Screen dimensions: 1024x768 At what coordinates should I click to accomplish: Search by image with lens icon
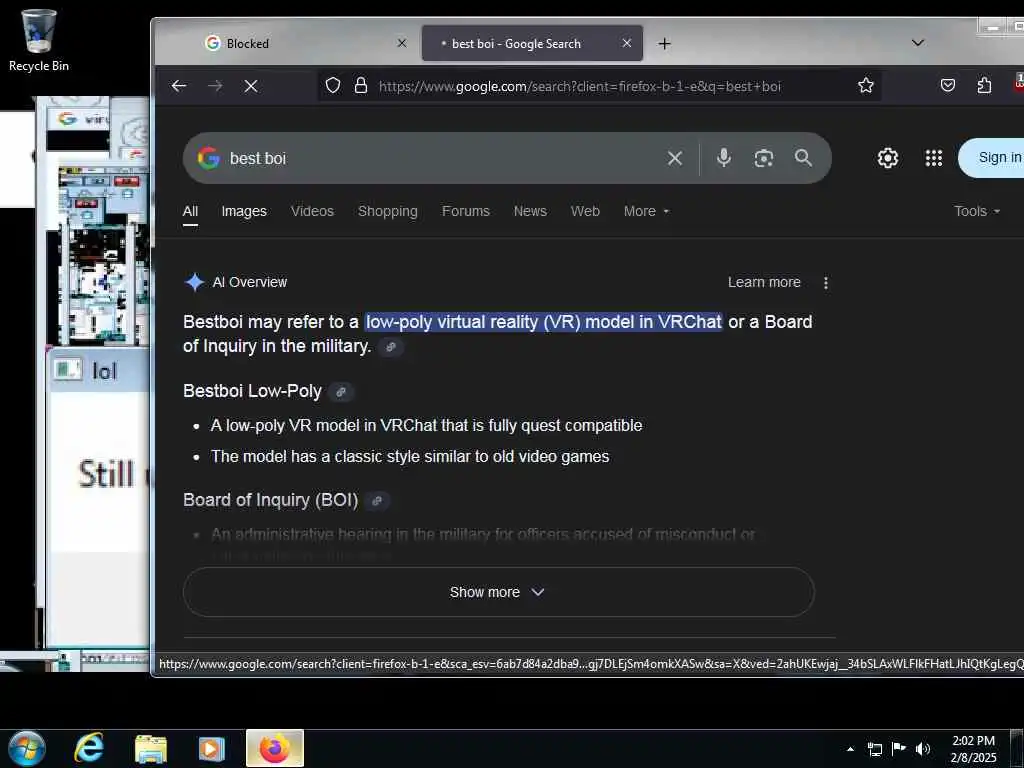763,158
